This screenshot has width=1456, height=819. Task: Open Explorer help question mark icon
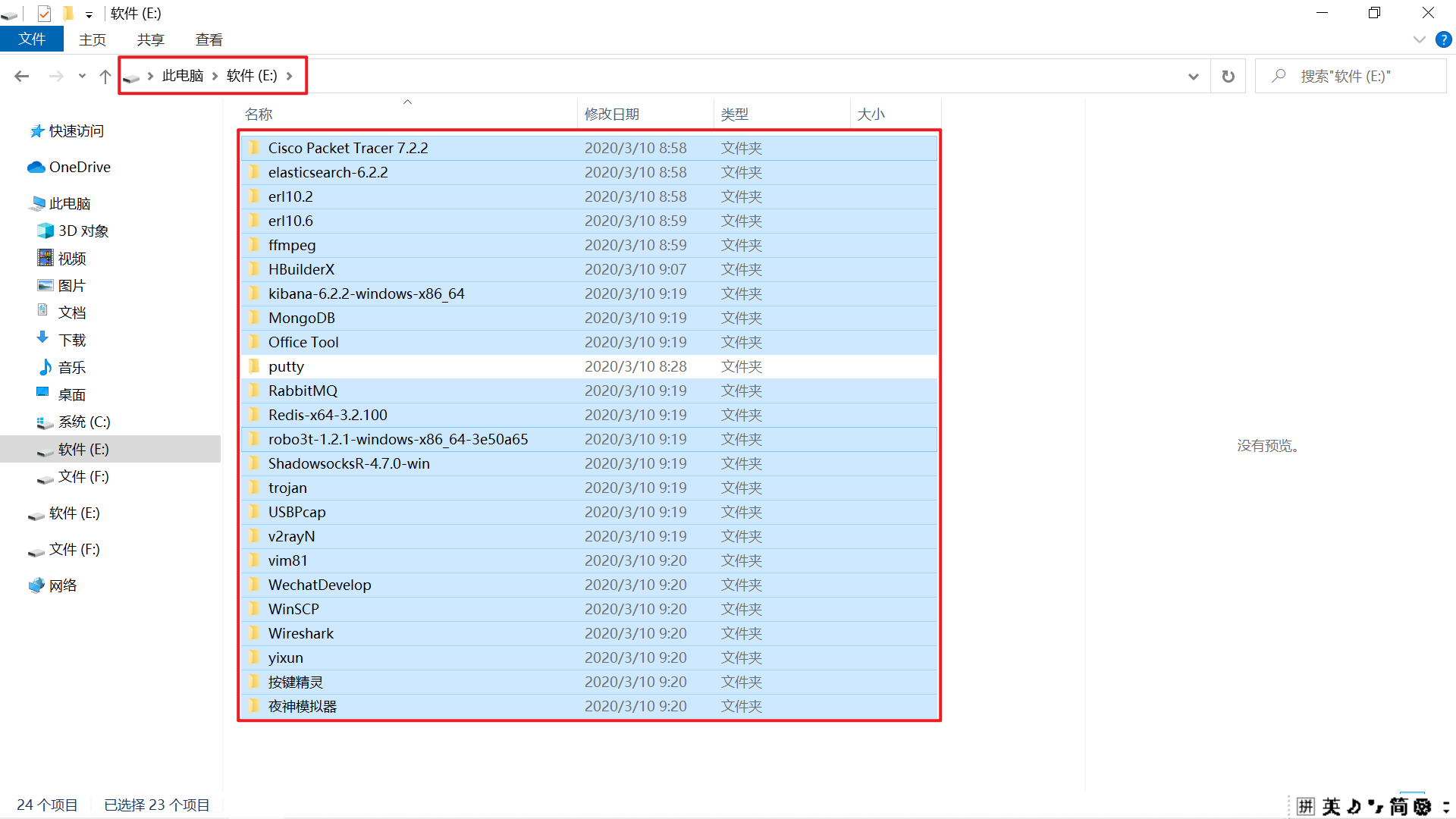coord(1444,39)
